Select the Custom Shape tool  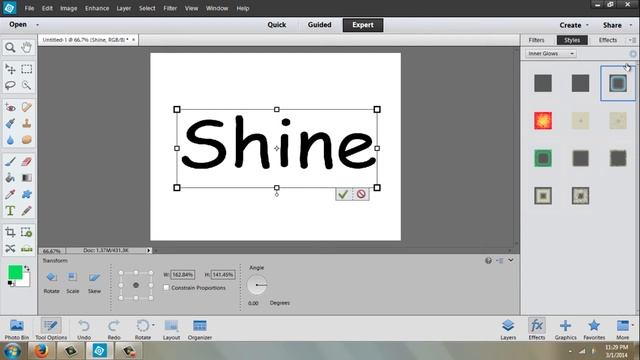point(27,194)
